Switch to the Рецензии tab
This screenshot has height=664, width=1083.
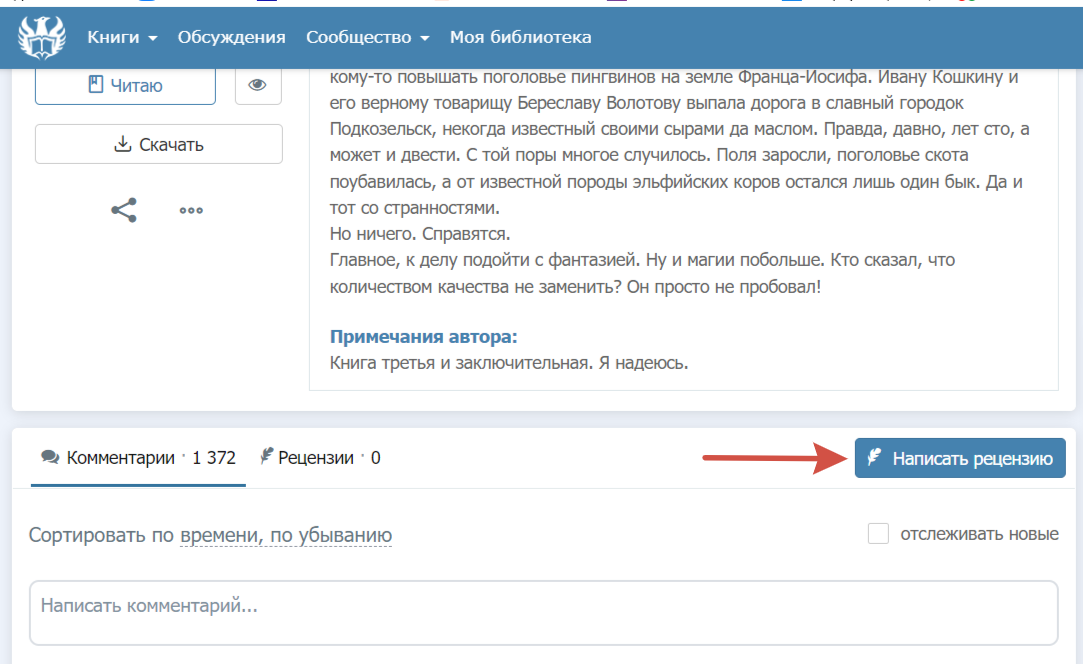tap(320, 457)
